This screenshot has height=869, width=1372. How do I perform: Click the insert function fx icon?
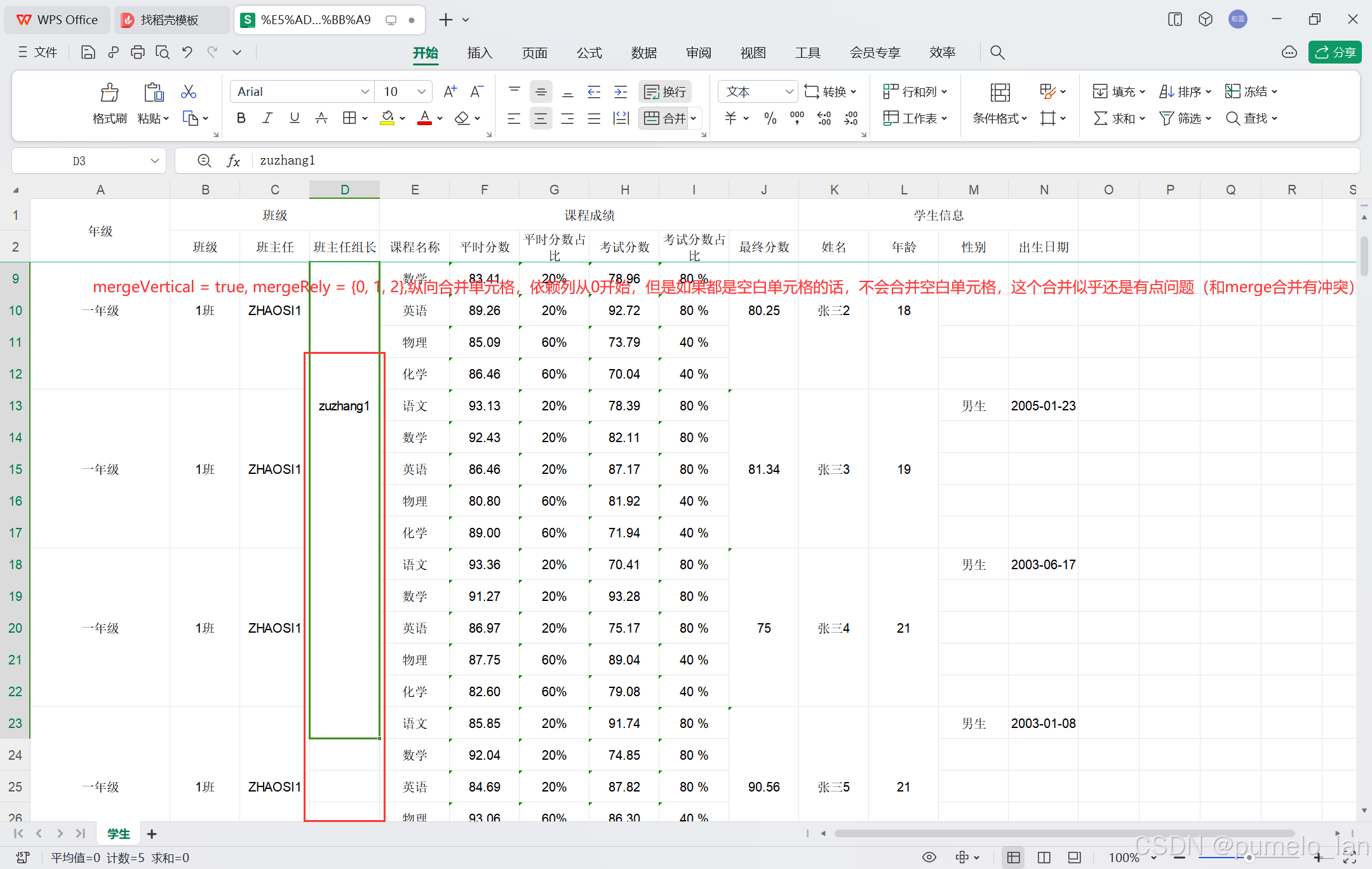pyautogui.click(x=233, y=161)
